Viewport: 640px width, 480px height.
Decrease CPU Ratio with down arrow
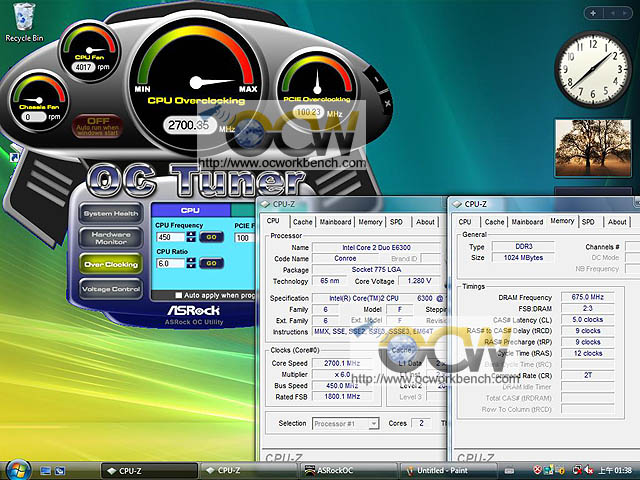click(191, 266)
